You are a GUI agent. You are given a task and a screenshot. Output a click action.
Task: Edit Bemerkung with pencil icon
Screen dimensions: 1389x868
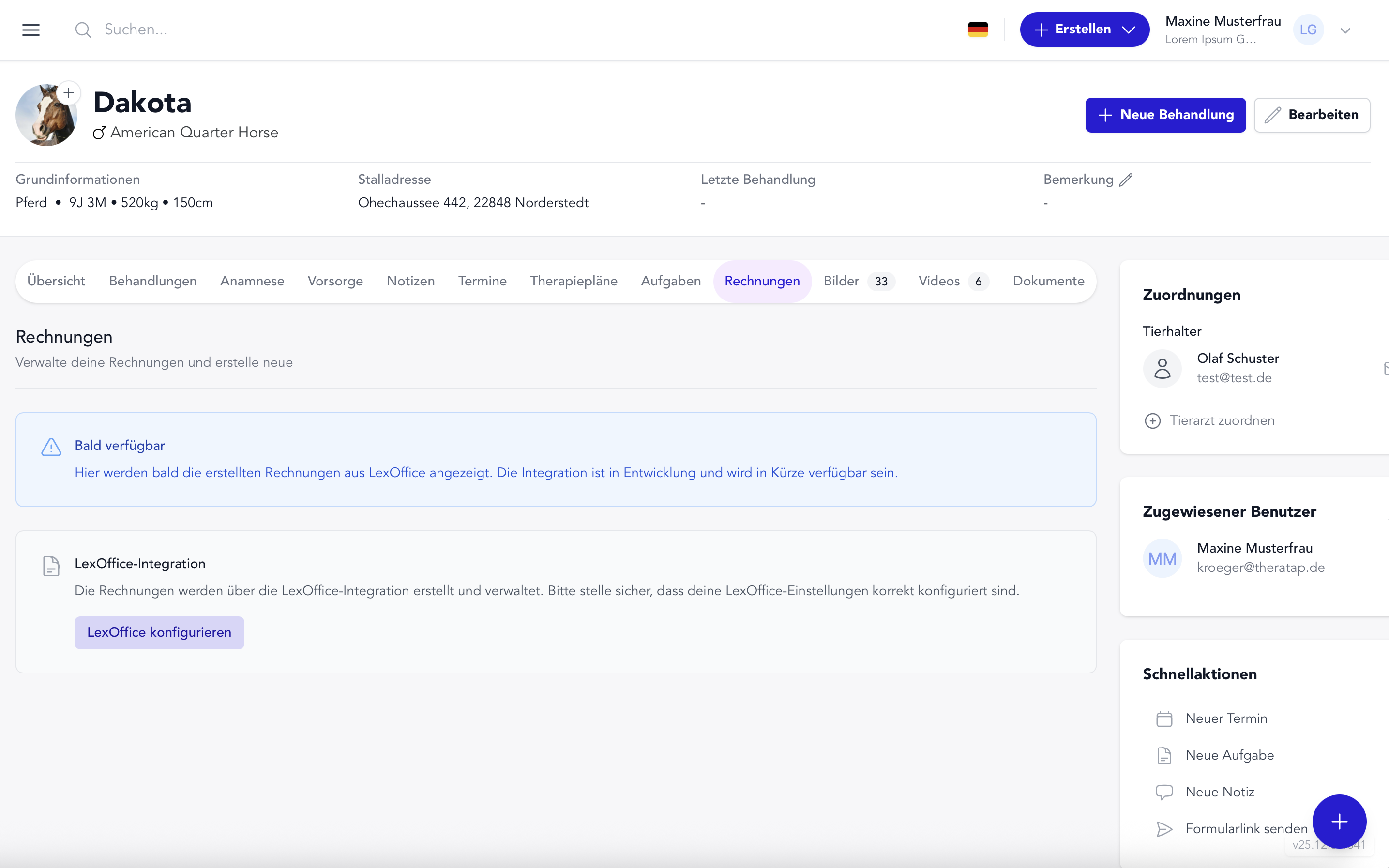tap(1125, 180)
